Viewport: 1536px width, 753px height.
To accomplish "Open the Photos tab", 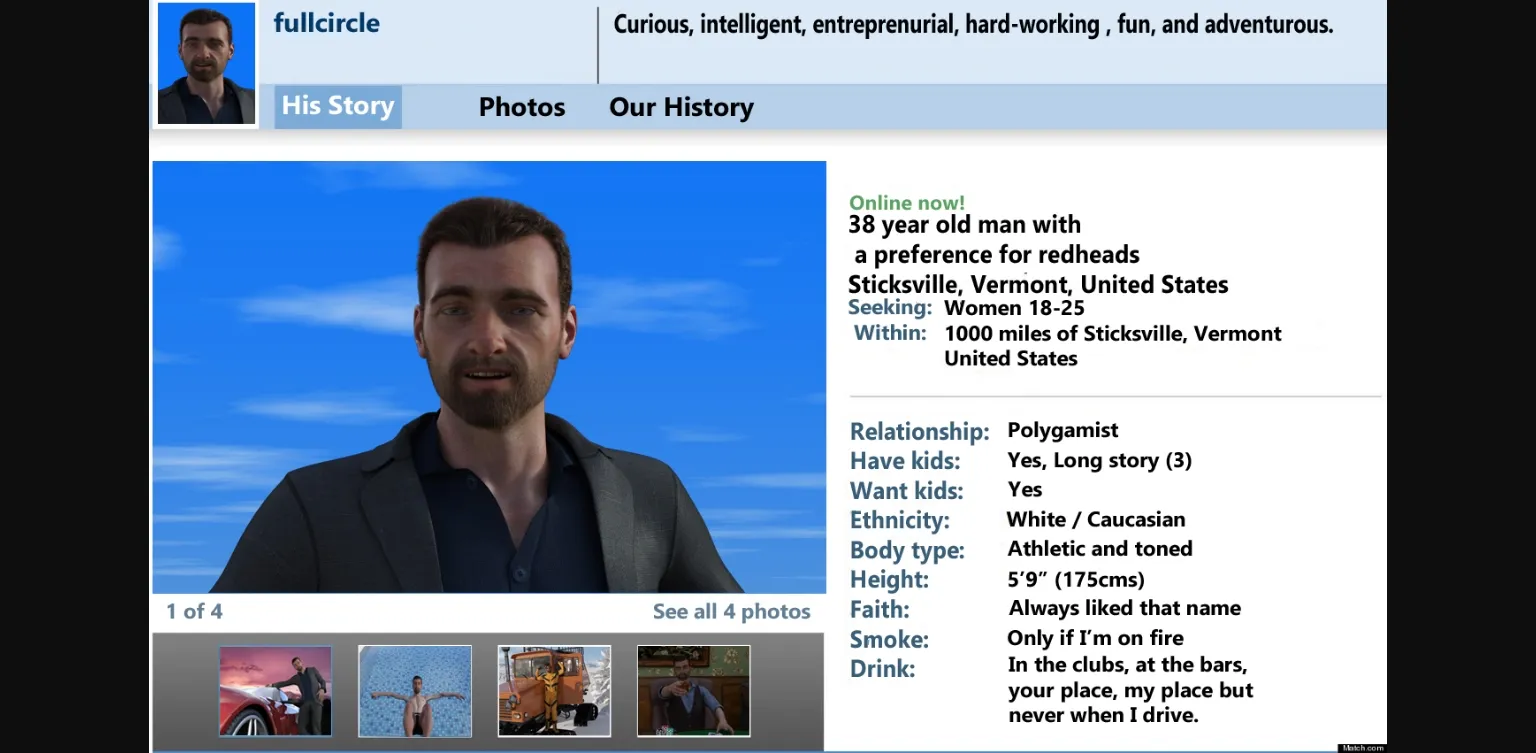I will (521, 107).
